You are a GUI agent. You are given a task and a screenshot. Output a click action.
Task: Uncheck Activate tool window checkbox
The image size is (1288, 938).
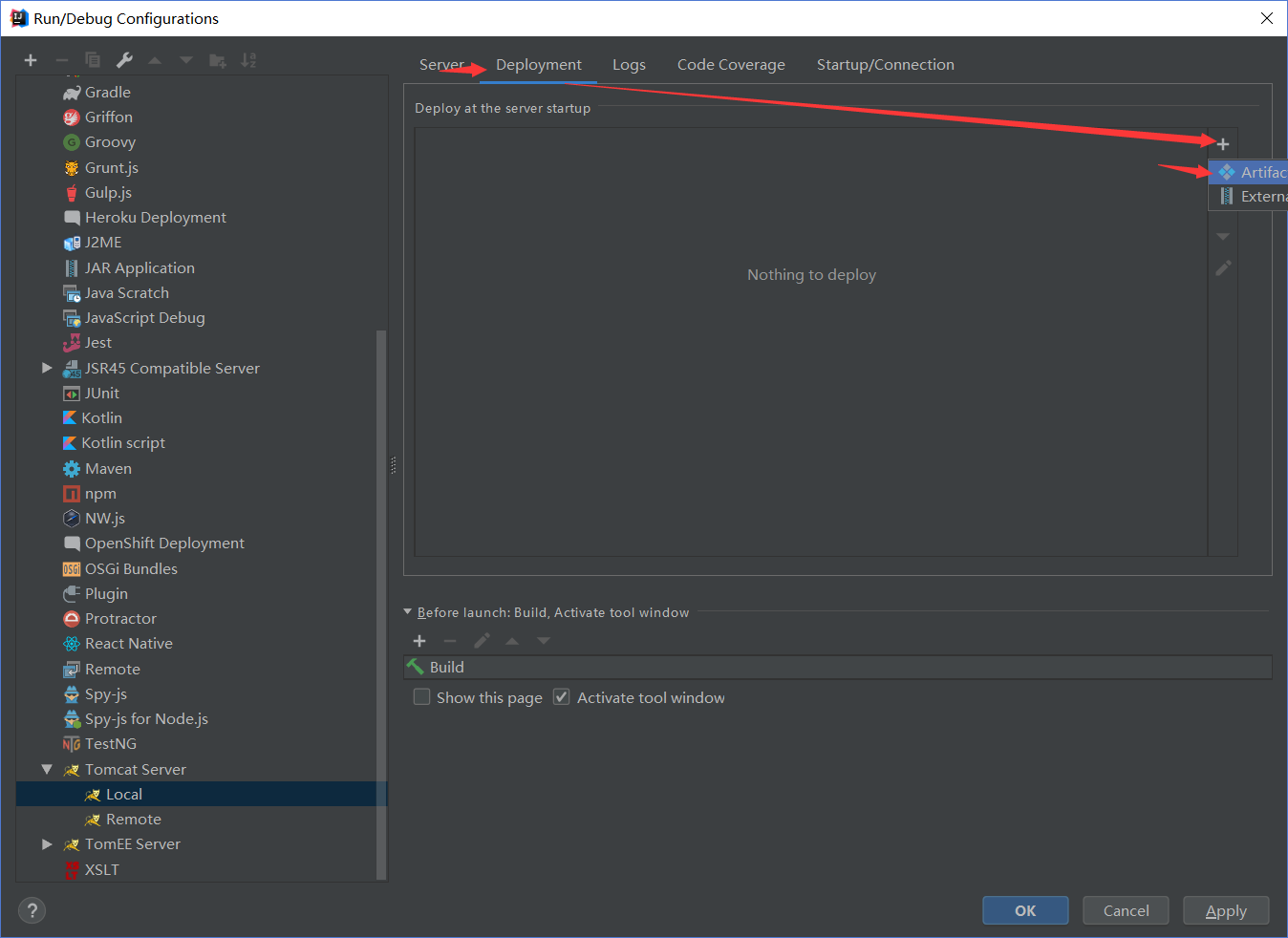click(562, 697)
